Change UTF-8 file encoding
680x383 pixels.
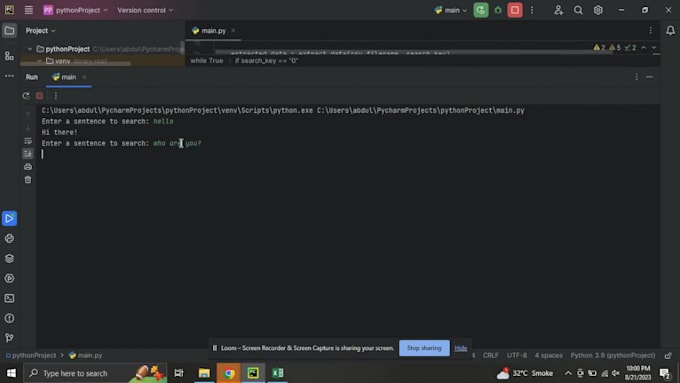tap(517, 355)
